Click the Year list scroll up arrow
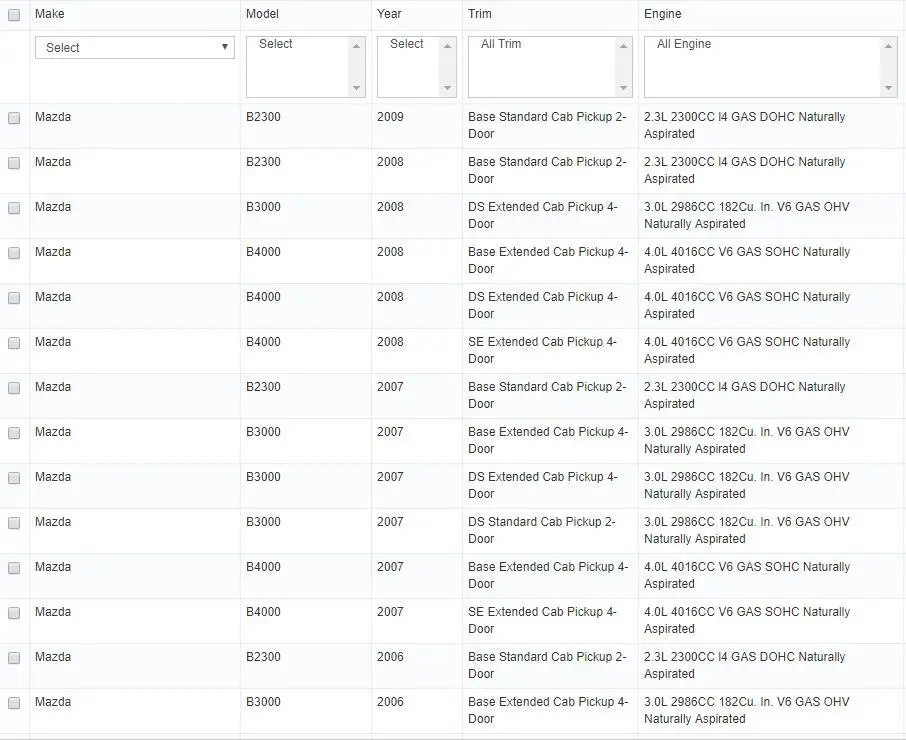This screenshot has width=906, height=740. 447,46
